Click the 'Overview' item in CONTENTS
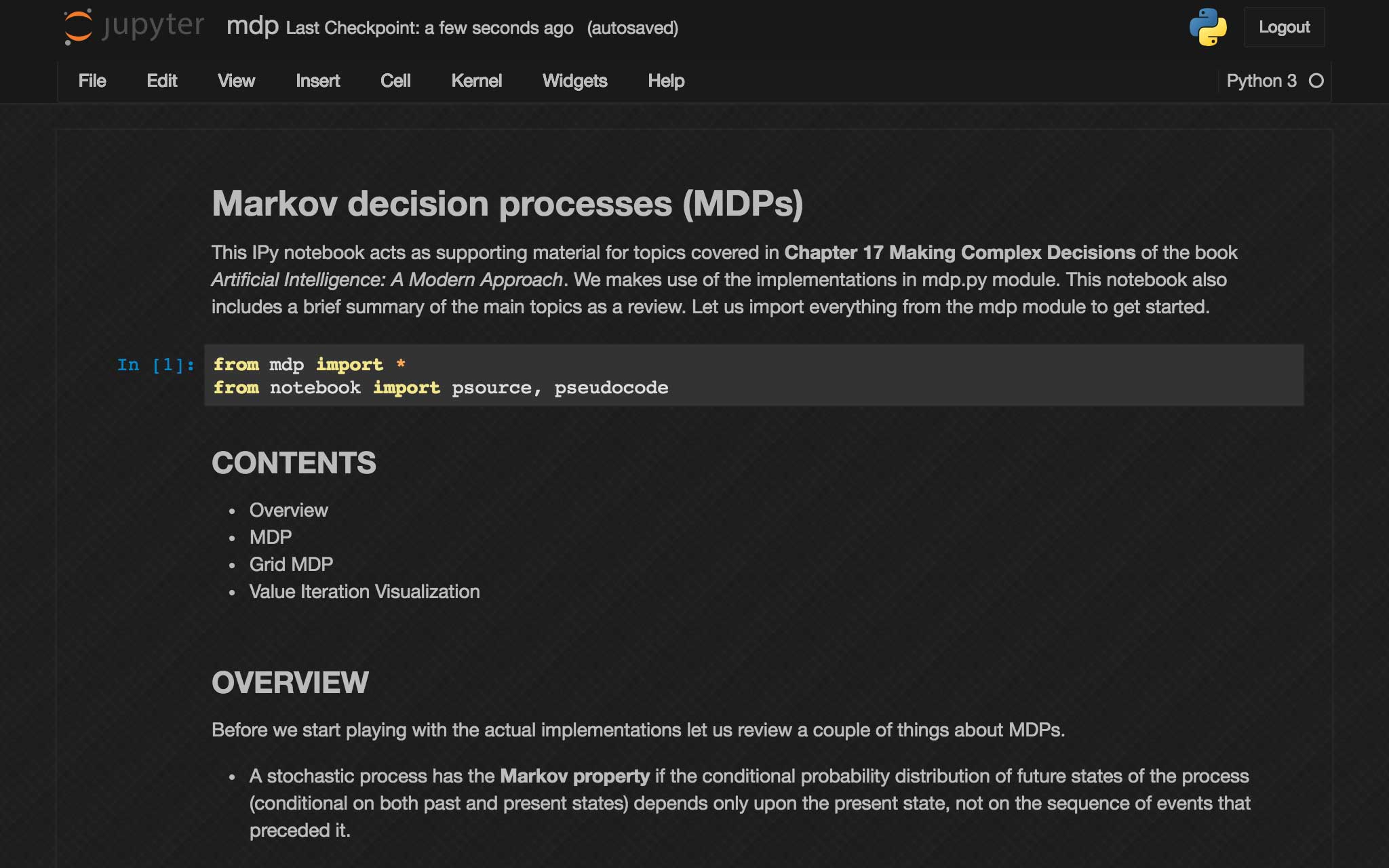The height and width of the screenshot is (868, 1389). coord(288,510)
